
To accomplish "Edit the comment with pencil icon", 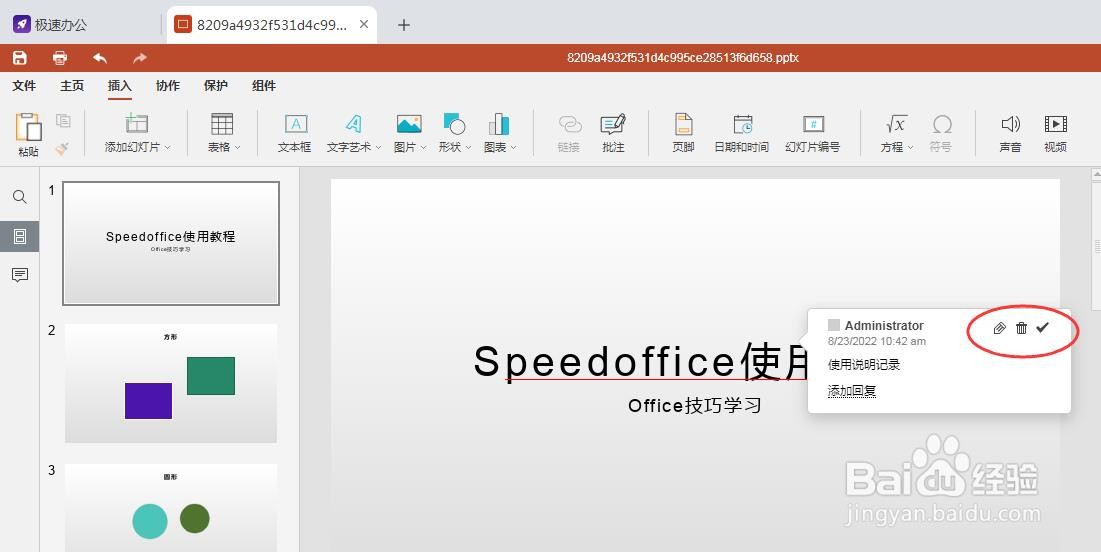I will click(x=1000, y=328).
